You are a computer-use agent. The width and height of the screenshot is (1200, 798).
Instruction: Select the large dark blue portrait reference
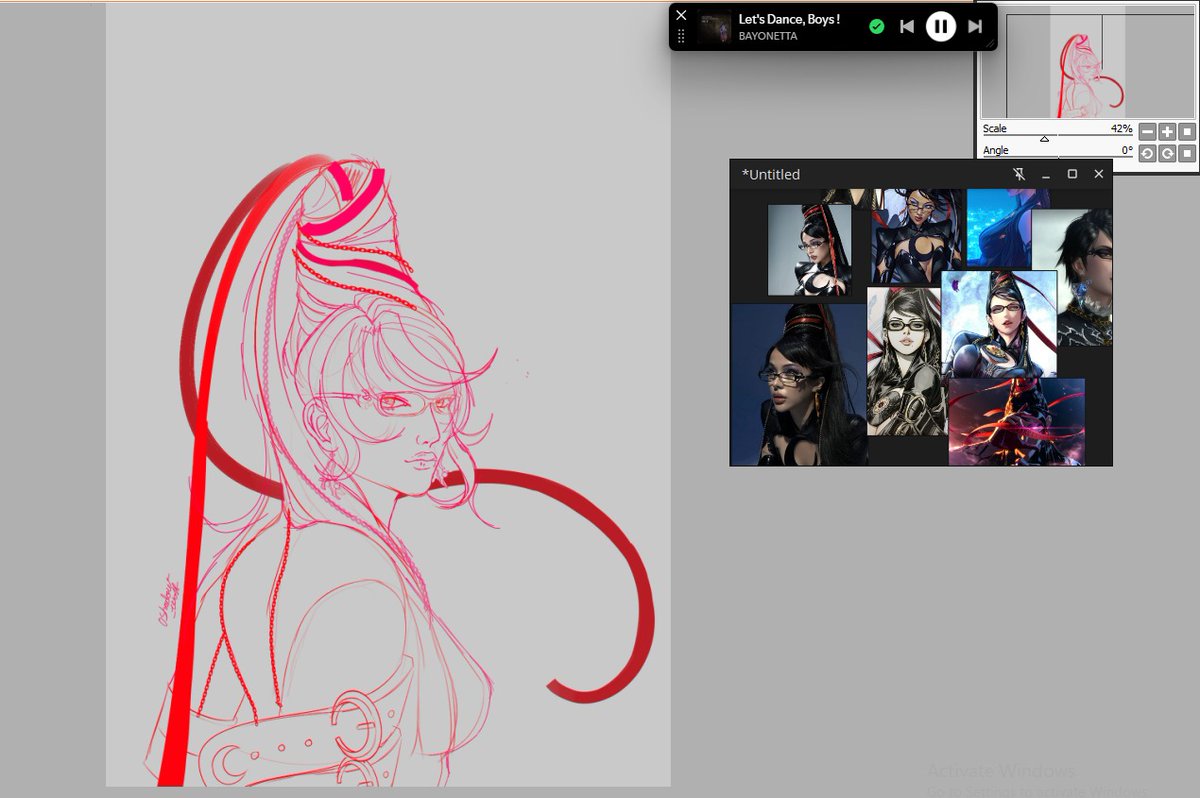click(798, 385)
